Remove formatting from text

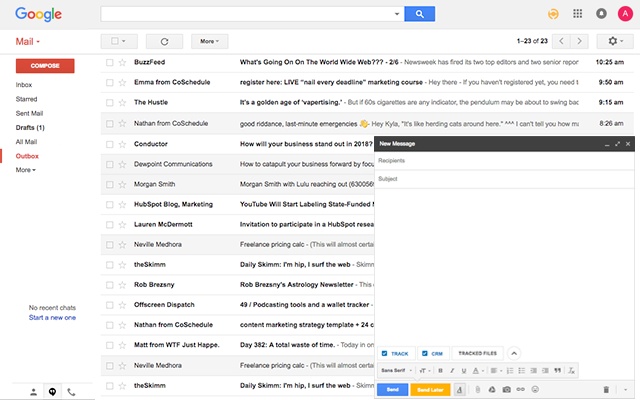coord(571,371)
